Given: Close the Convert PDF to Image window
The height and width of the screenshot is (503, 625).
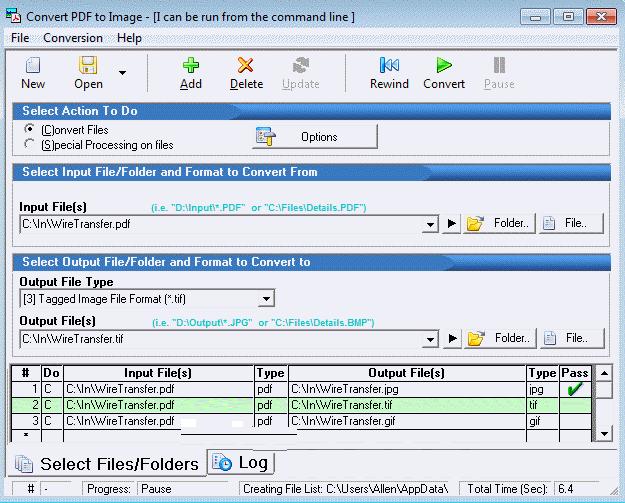Looking at the screenshot, I should click(601, 17).
